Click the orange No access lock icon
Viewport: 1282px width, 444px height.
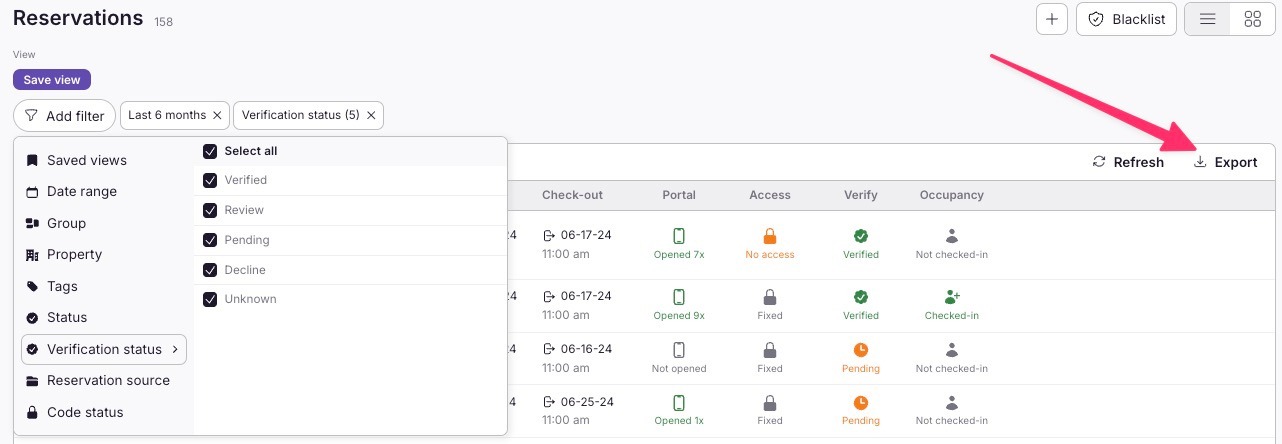(x=769, y=237)
